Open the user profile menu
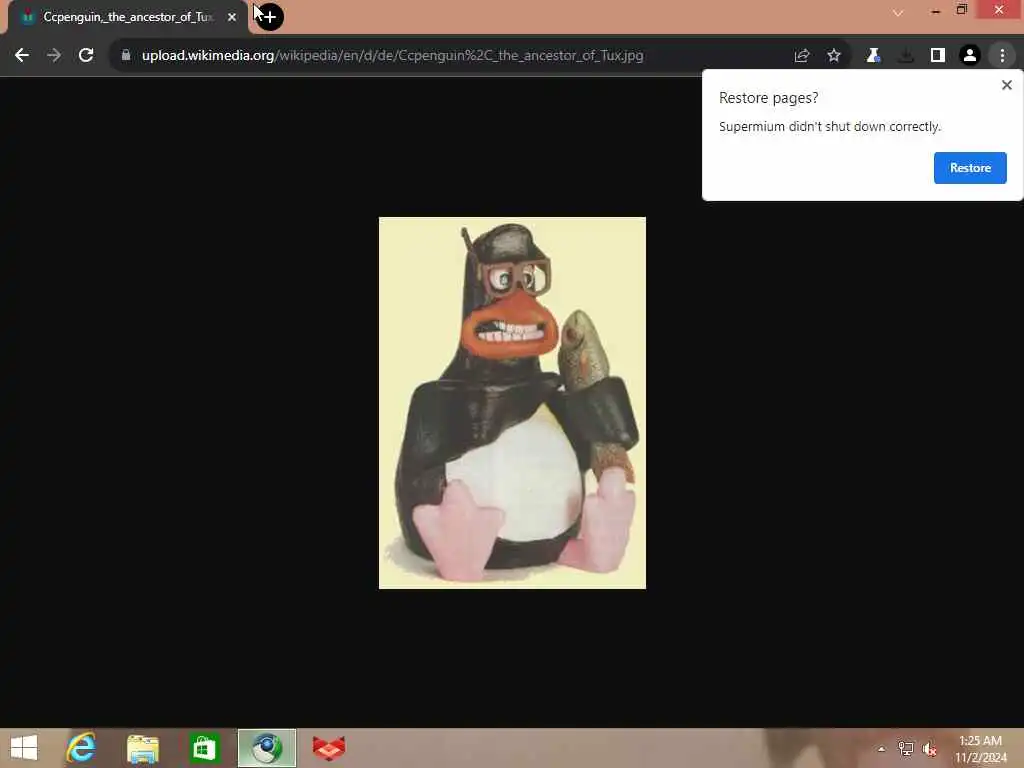This screenshot has height=768, width=1024. [970, 56]
